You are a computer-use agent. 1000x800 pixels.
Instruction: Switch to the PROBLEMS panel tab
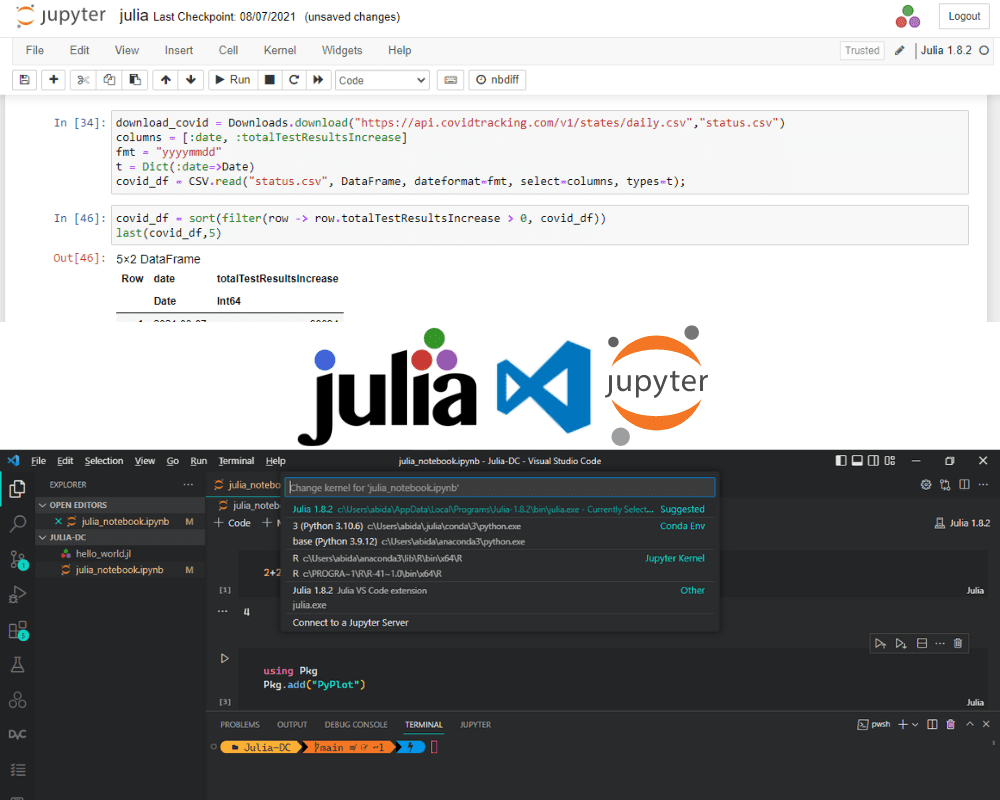click(240, 725)
